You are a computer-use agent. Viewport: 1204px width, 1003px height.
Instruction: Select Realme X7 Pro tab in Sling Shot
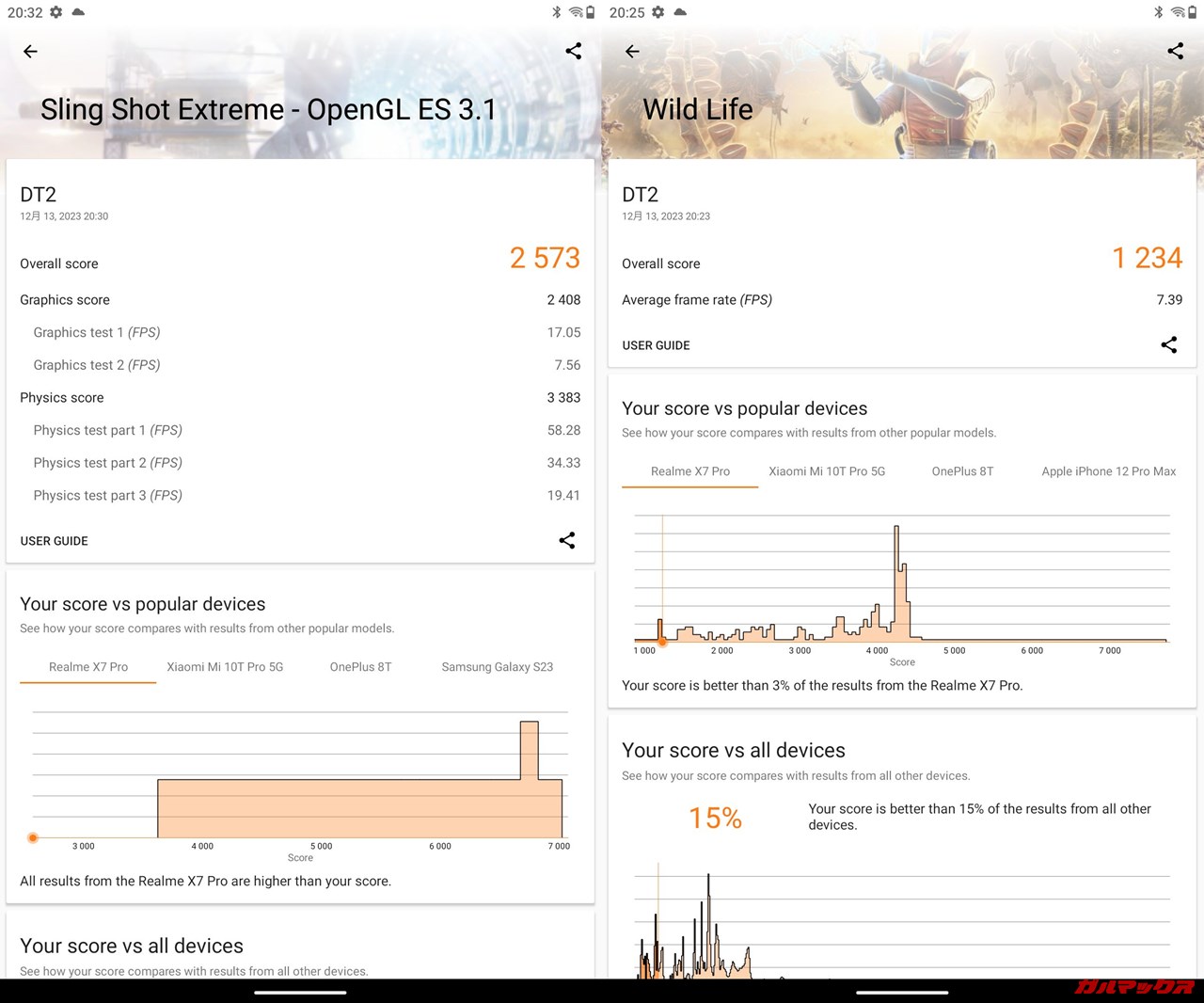point(88,667)
